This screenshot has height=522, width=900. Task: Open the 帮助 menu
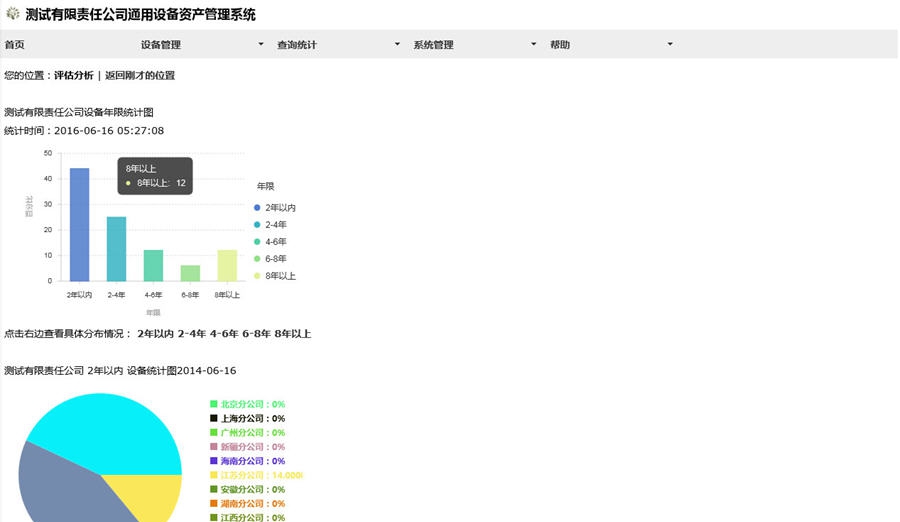pos(560,45)
